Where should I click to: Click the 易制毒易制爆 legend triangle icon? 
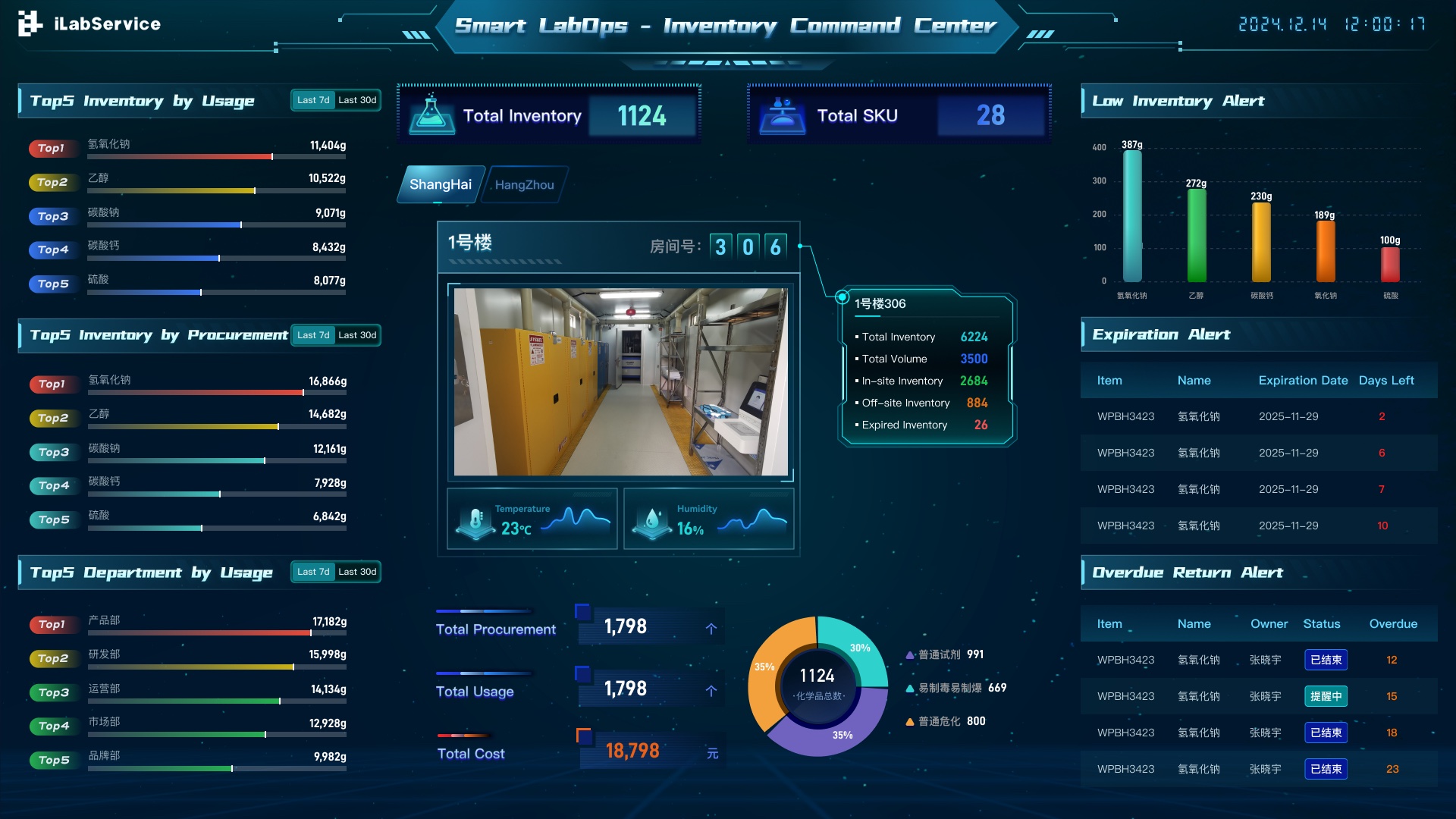(x=910, y=689)
